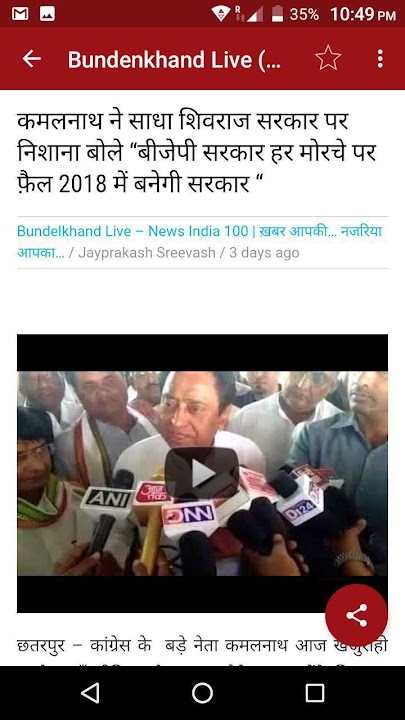
Task: Tap the cellular signal strength icon
Action: pyautogui.click(x=255, y=14)
